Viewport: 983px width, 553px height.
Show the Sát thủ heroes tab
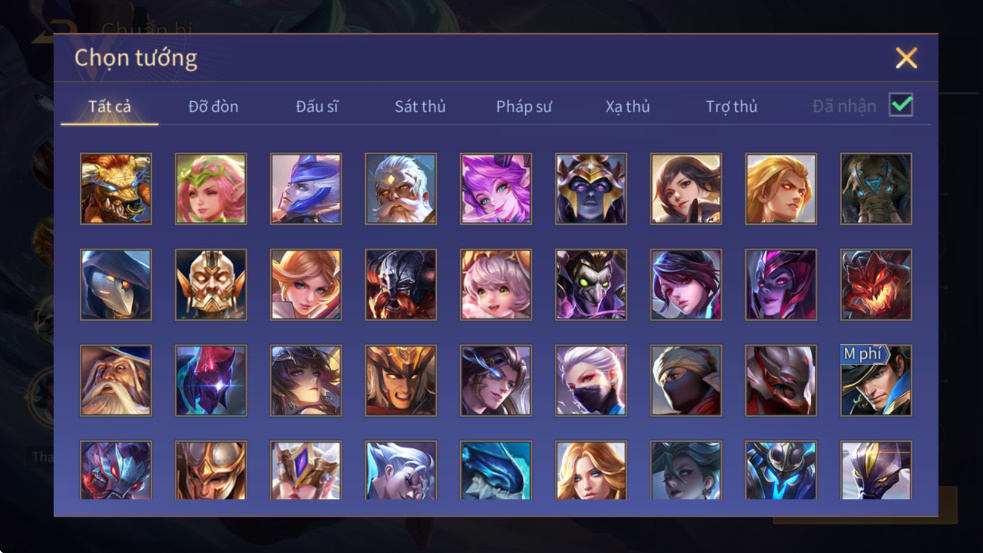420,107
